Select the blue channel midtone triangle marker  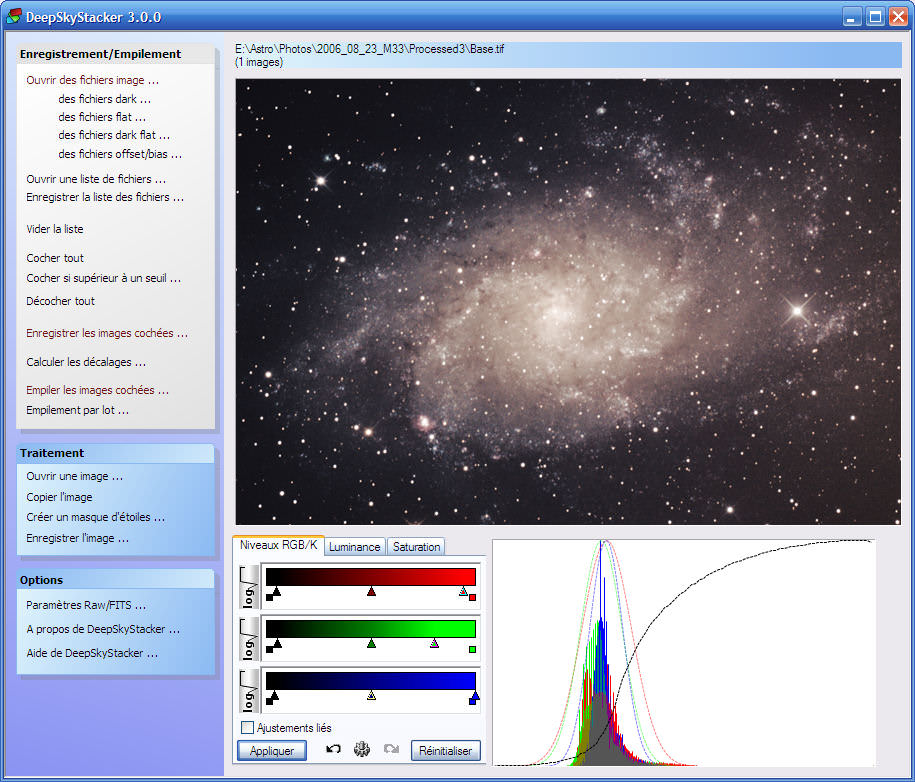coord(371,696)
